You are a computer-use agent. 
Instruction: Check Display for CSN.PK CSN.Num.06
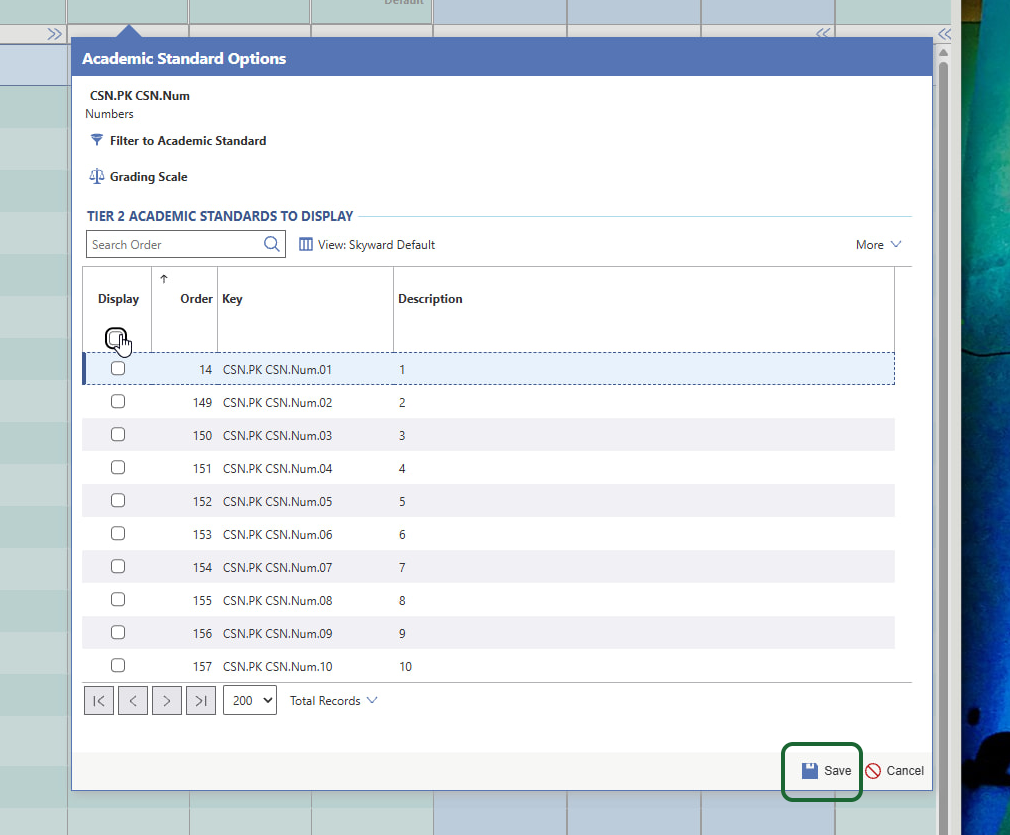click(x=118, y=533)
